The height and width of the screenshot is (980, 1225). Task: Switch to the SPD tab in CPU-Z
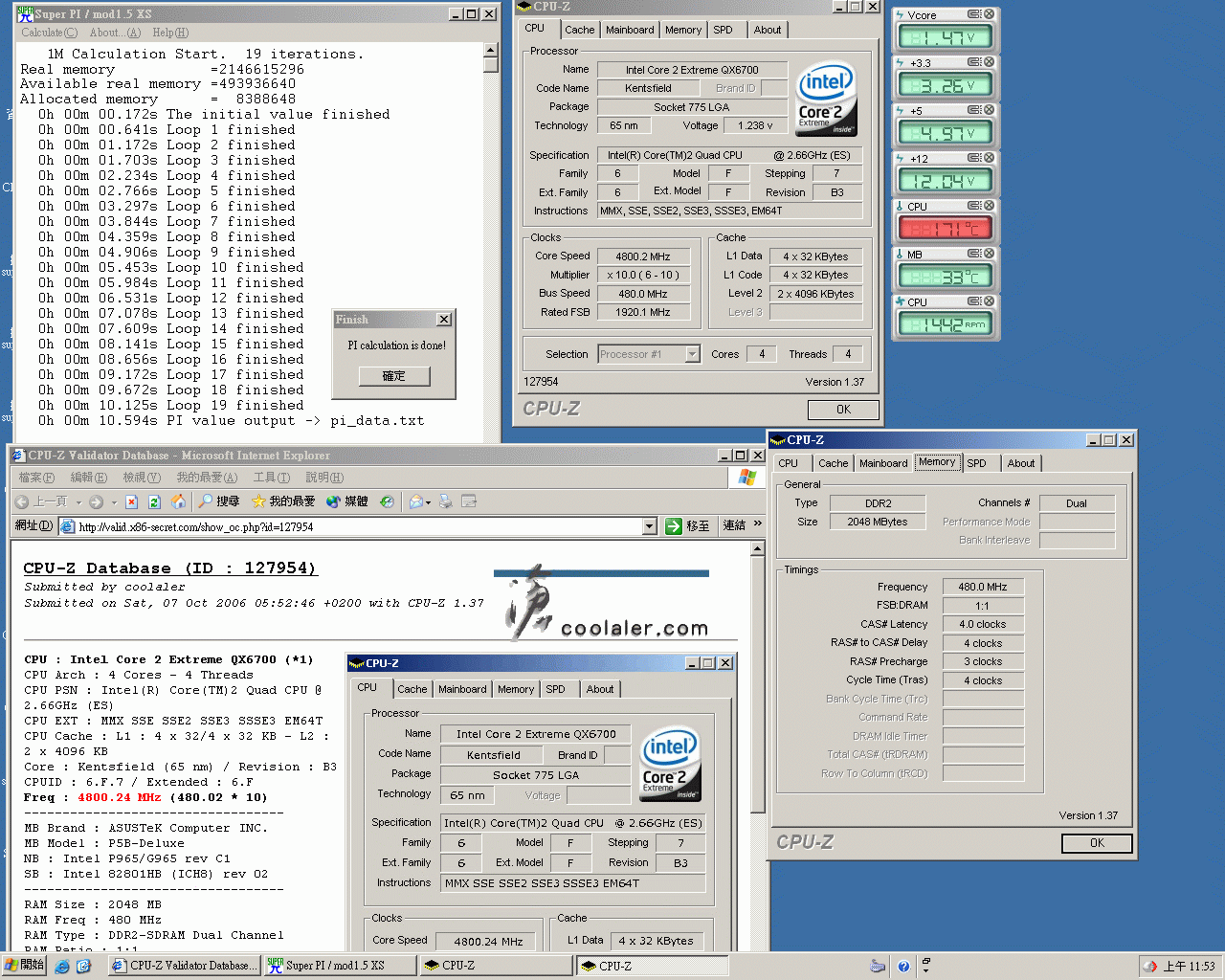pos(726,30)
